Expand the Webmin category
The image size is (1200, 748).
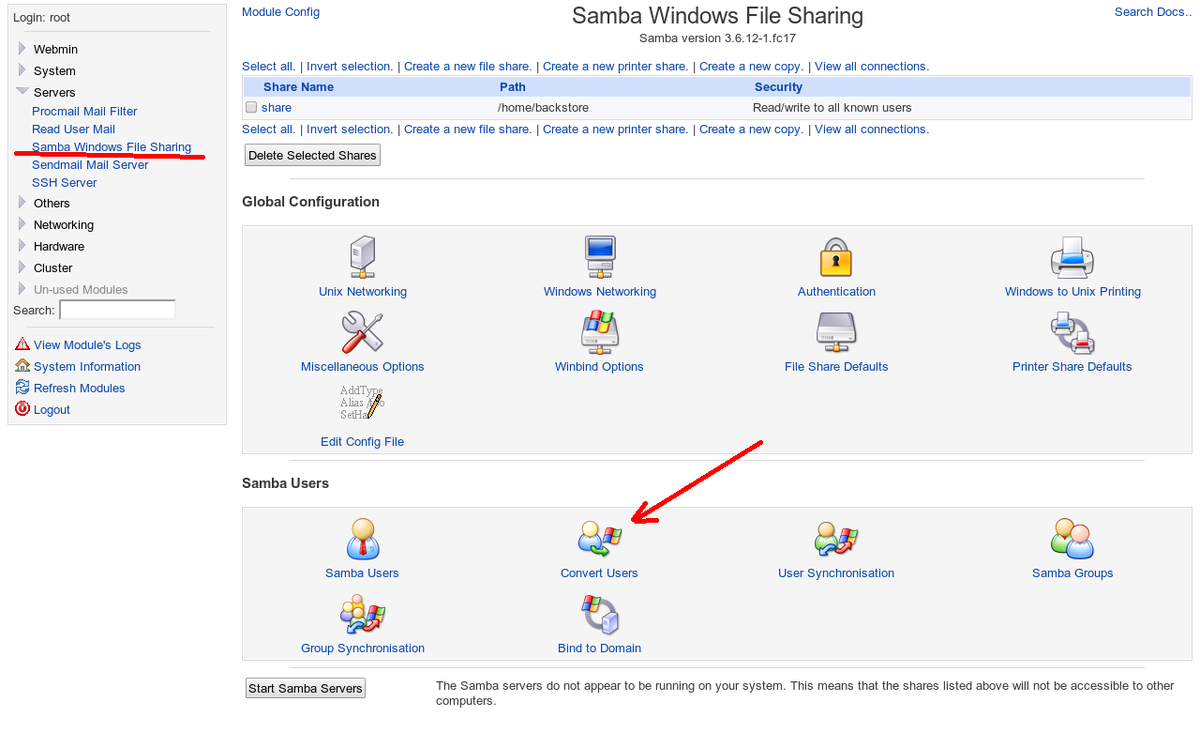click(x=23, y=48)
